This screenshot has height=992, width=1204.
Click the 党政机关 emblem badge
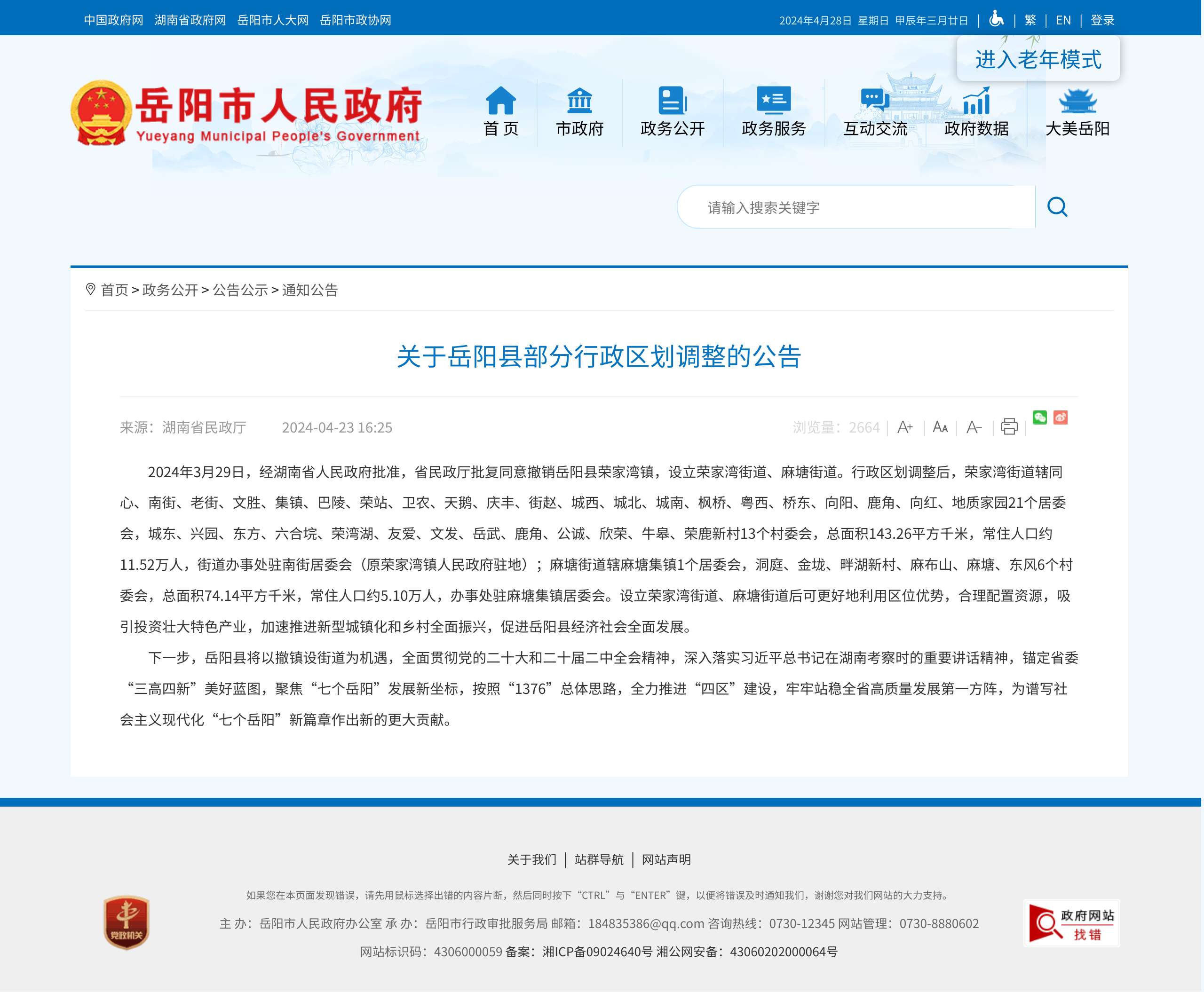(x=127, y=922)
